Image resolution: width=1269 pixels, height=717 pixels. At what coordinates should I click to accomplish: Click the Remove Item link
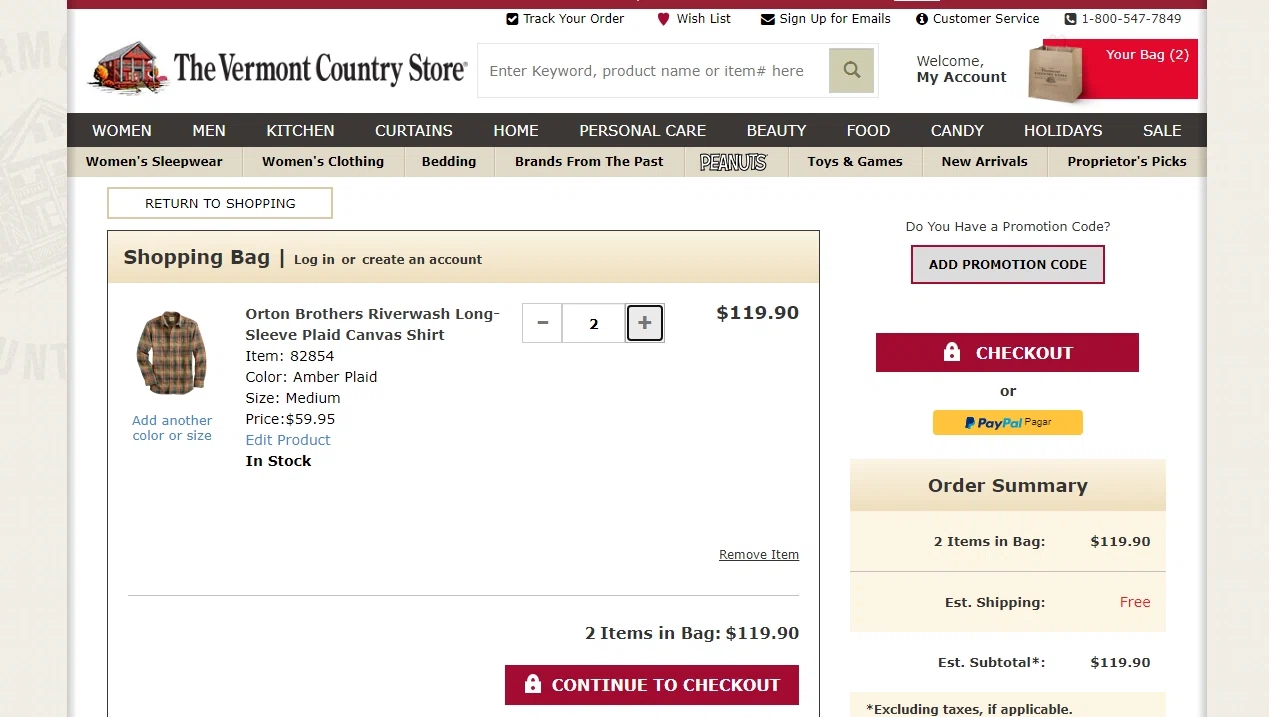(x=759, y=555)
